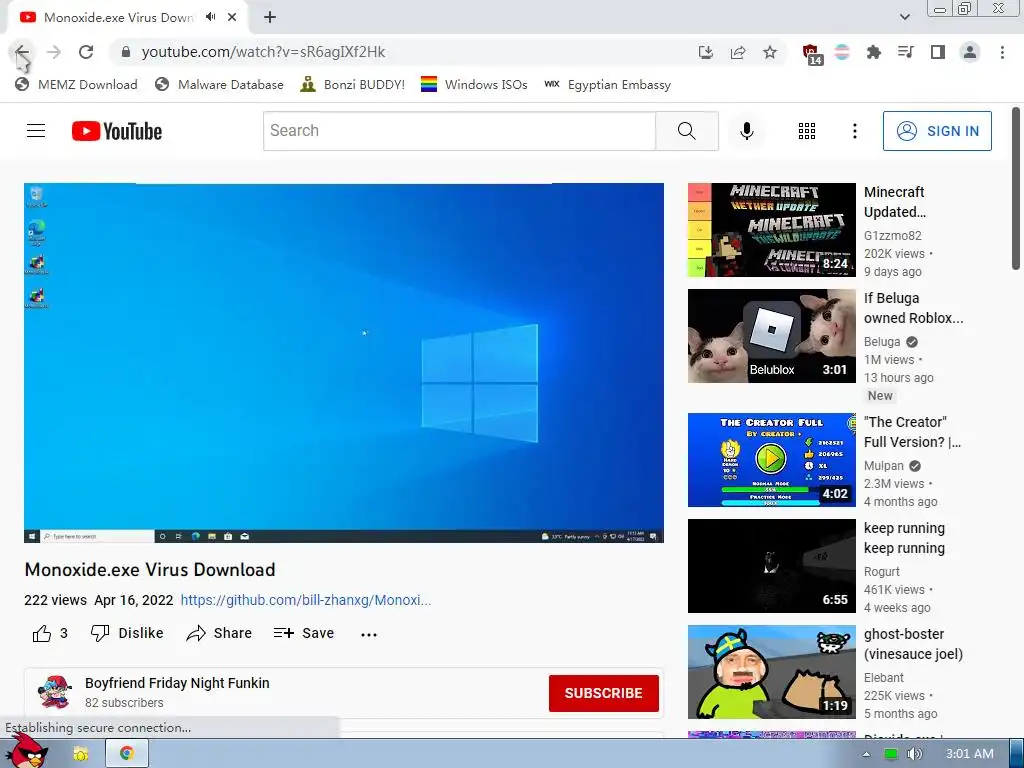Click the green system tray icon
Image resolution: width=1024 pixels, height=768 pixels.
[890, 754]
